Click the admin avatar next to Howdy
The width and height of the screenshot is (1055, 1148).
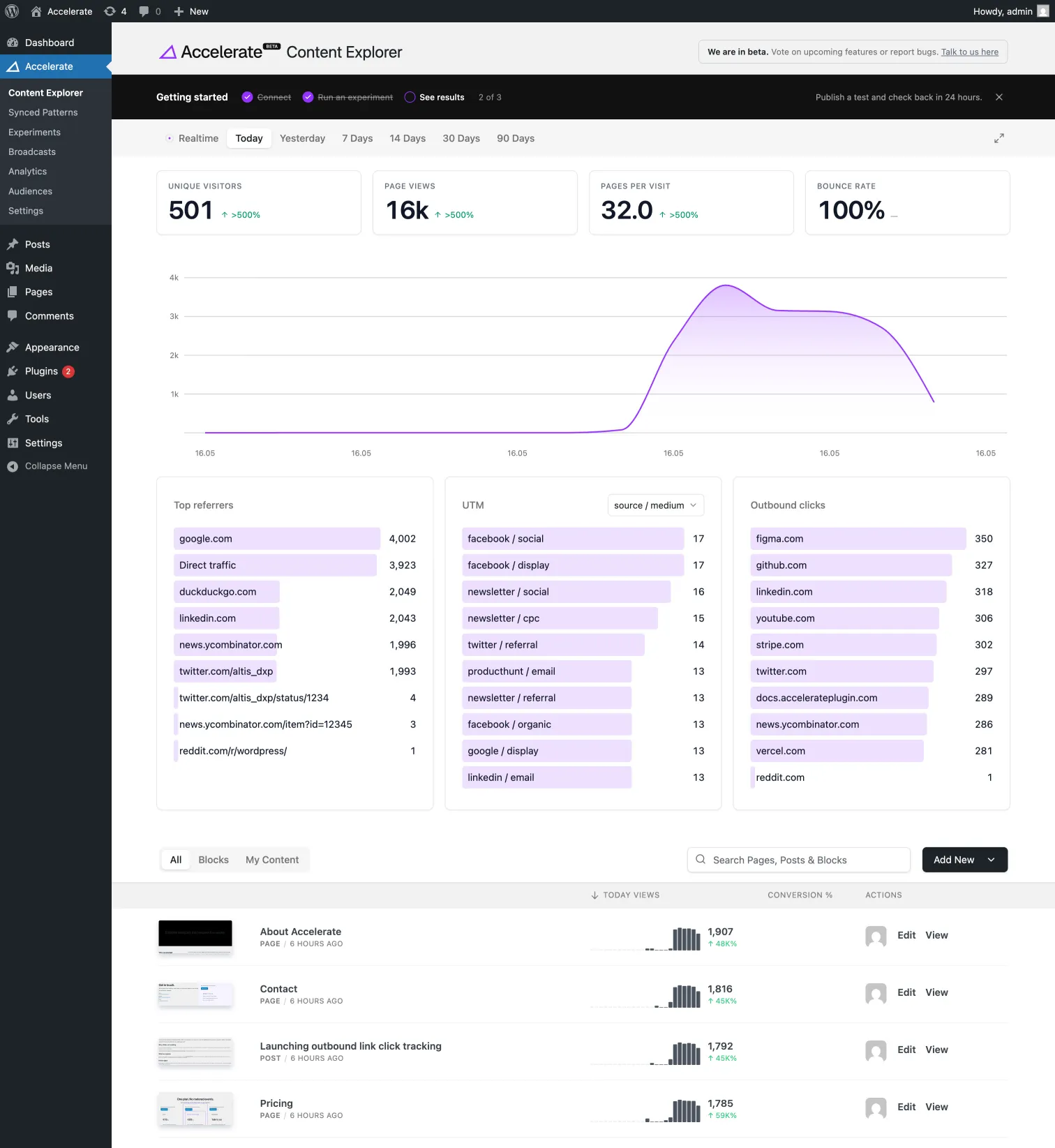point(1042,11)
